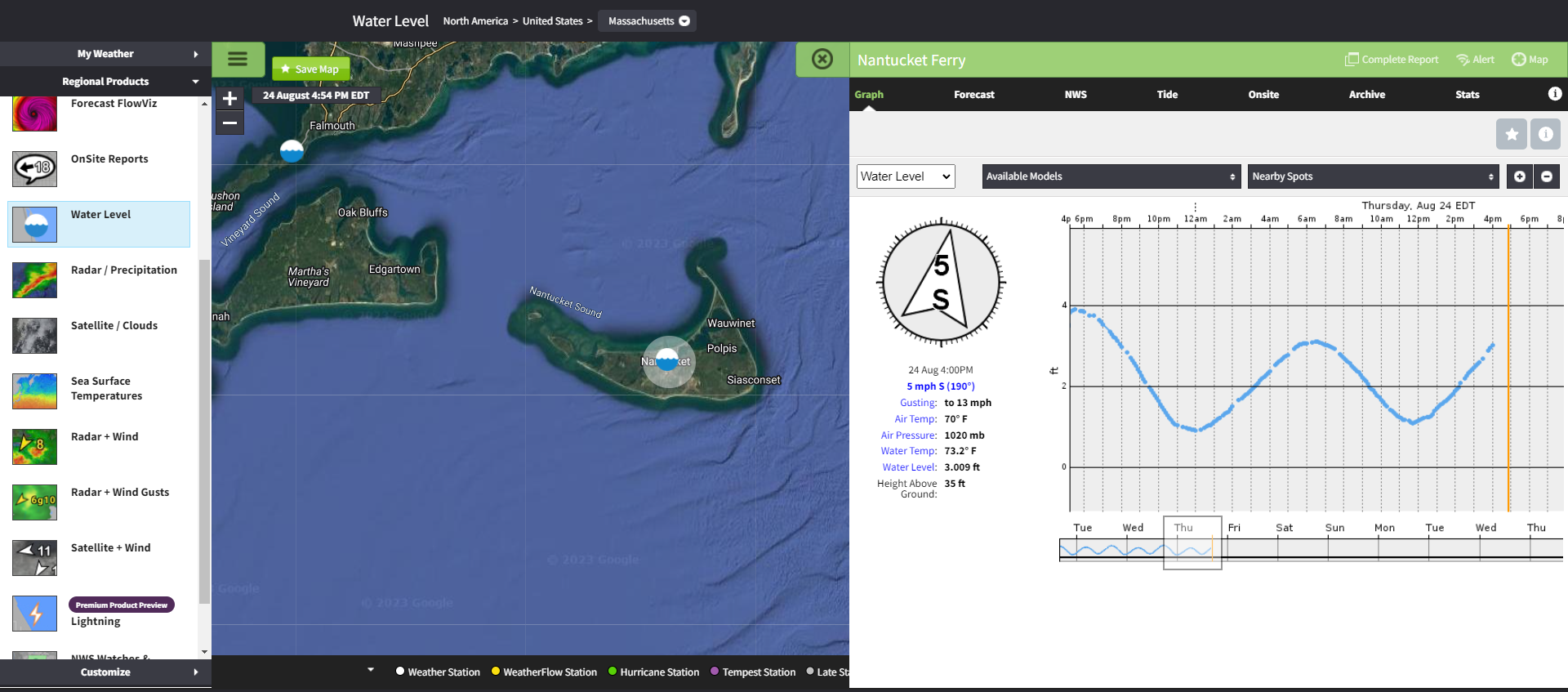
Task: Collapse the Regional Products section
Action: [x=105, y=82]
